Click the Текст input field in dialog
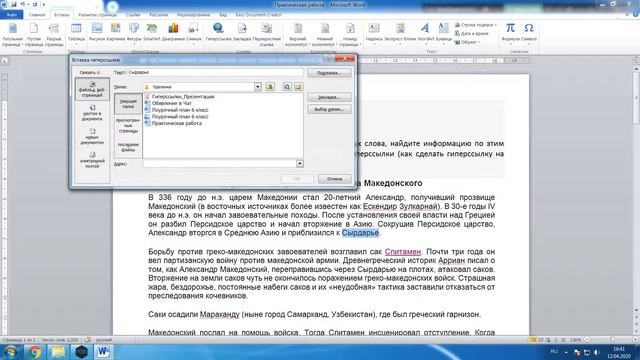 tap(216, 72)
